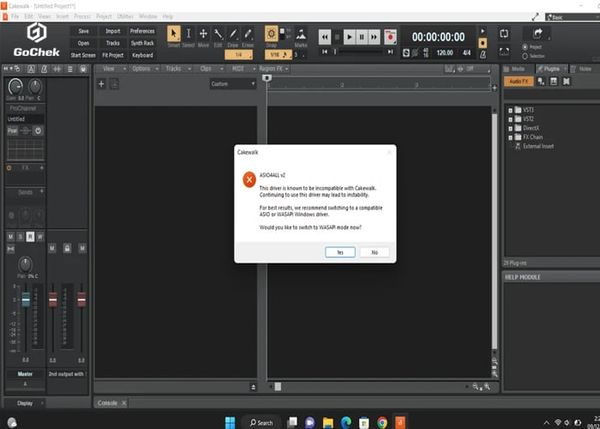This screenshot has height=429, width=600.
Task: Click the Master volume fader
Action: [26, 300]
